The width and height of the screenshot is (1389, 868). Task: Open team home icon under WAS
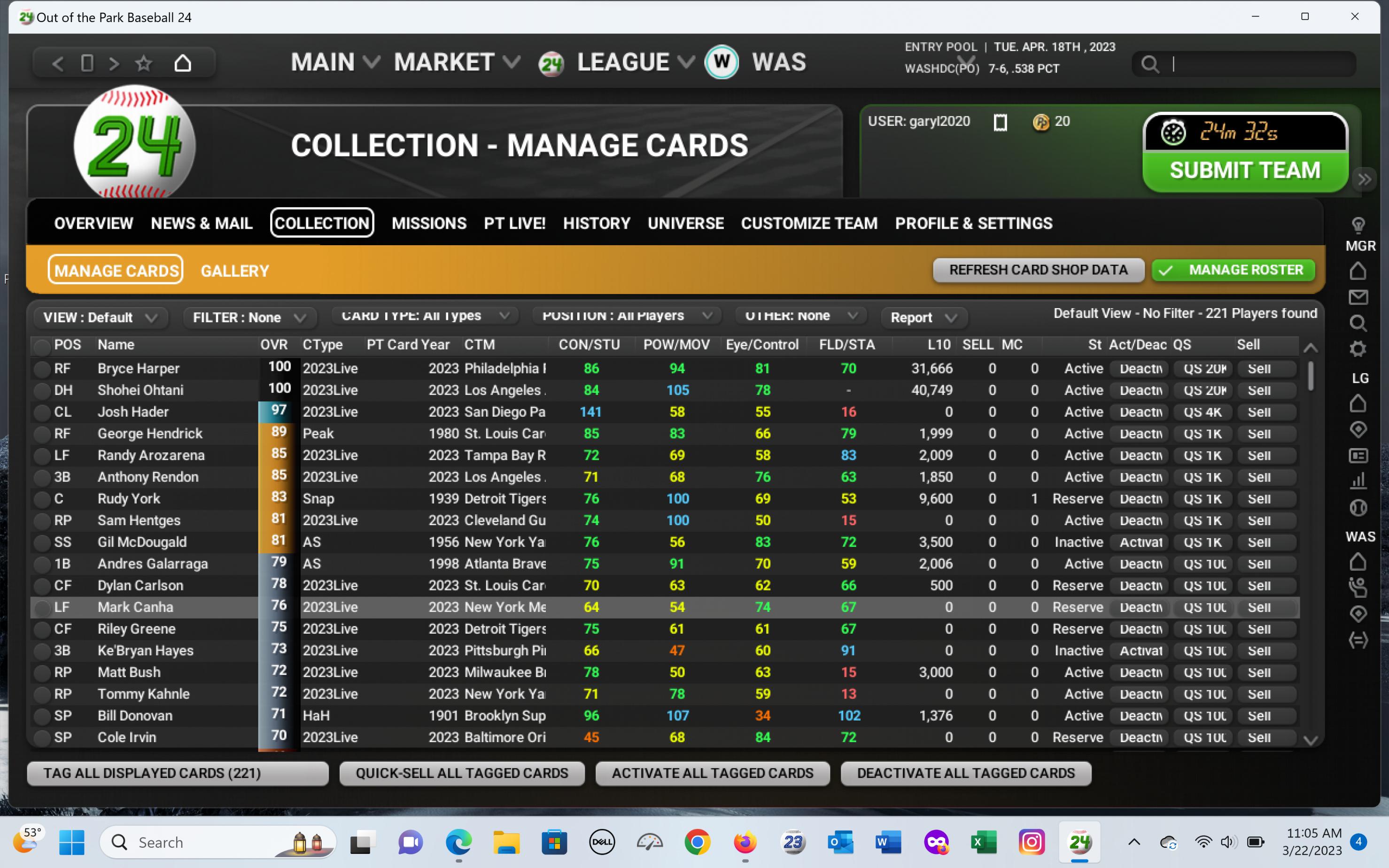(x=1358, y=561)
